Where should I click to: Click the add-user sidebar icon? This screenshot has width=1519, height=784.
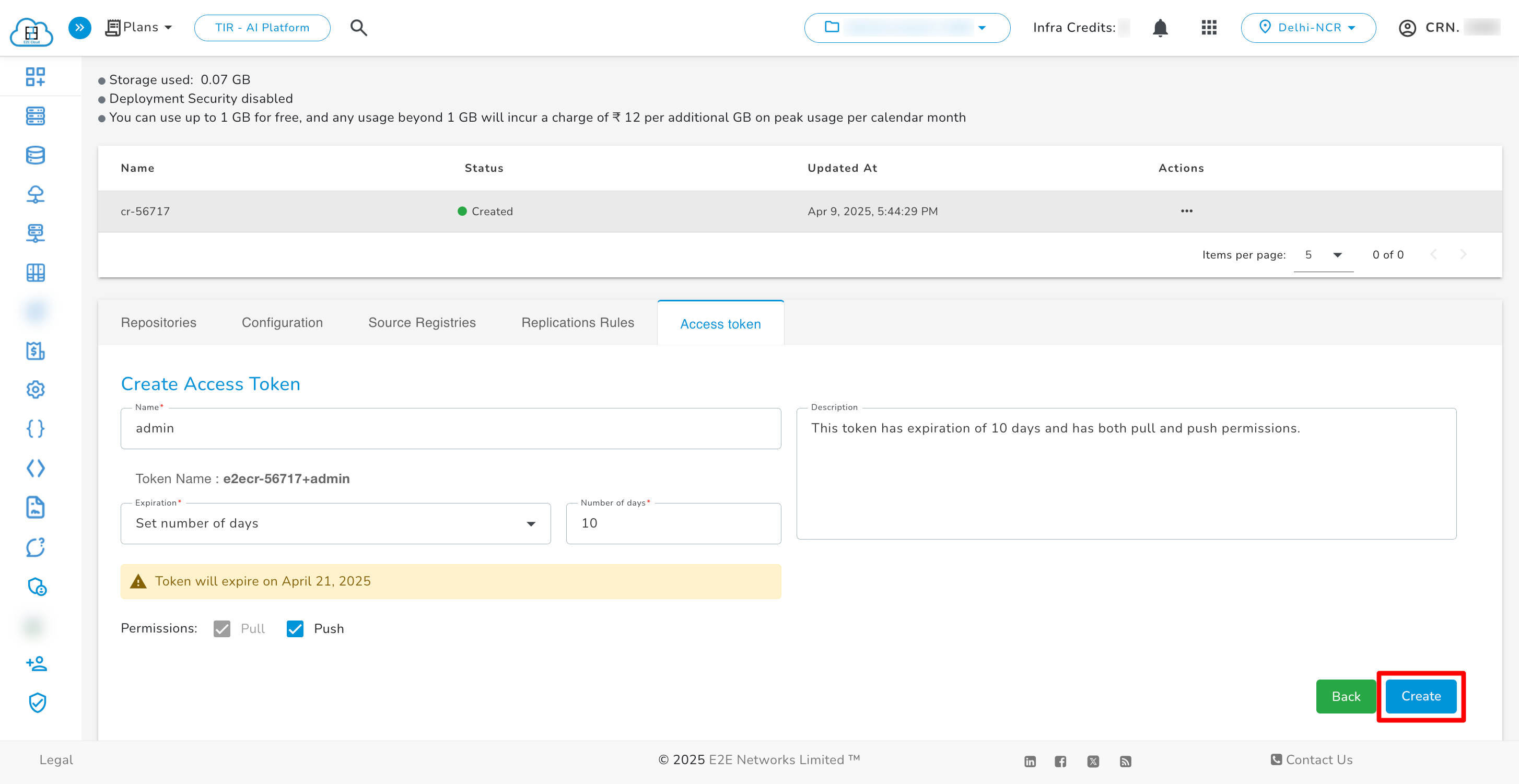pyautogui.click(x=37, y=664)
